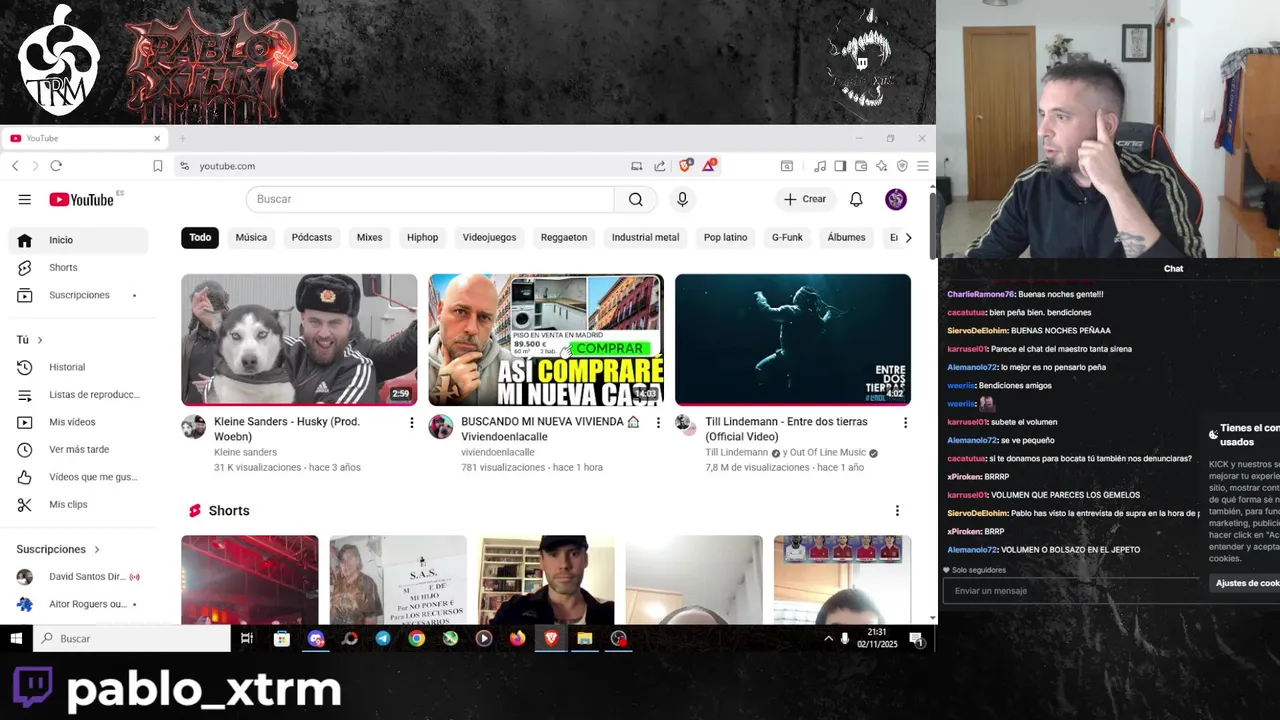Toggle the browser sidebar panel
This screenshot has height=720, width=1280.
pos(840,166)
